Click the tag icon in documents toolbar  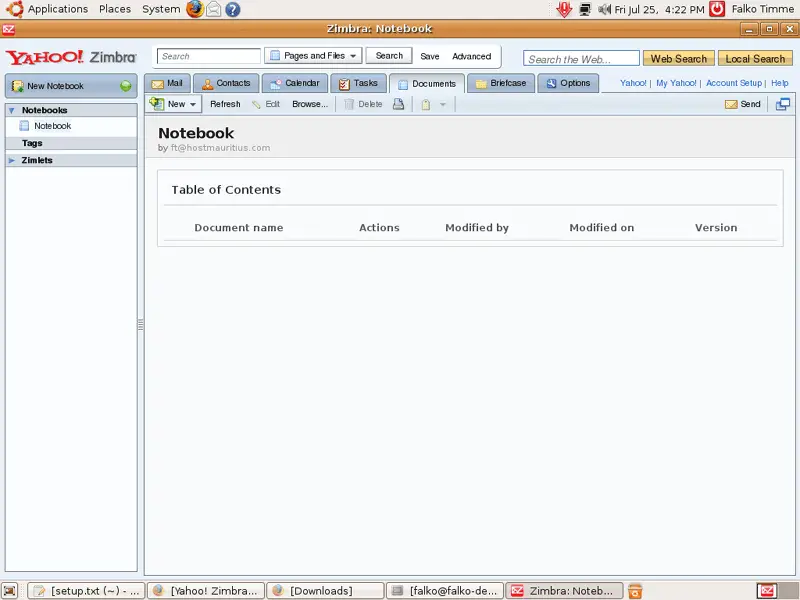pos(426,104)
